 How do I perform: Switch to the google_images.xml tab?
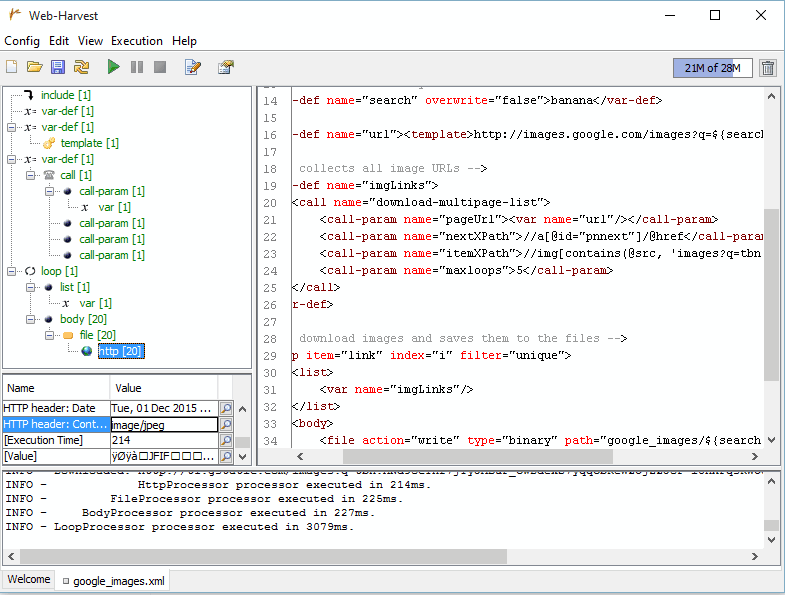(x=114, y=581)
